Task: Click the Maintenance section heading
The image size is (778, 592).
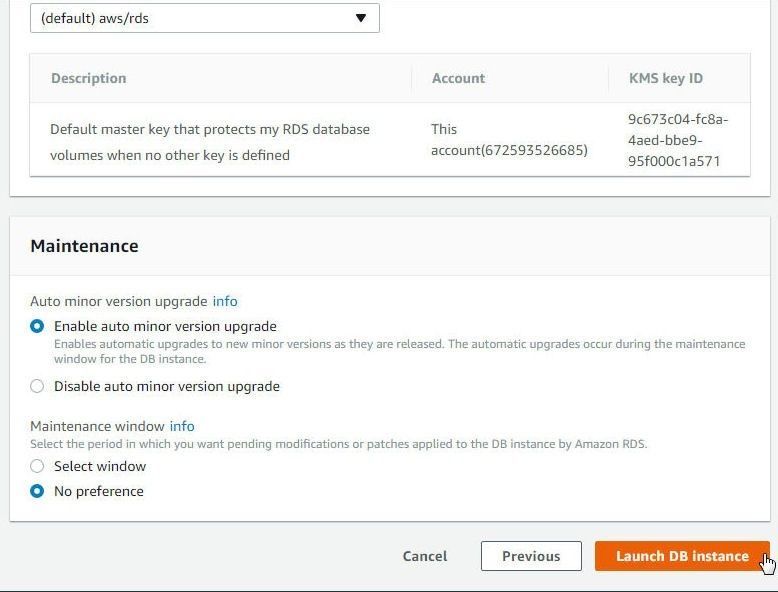Action: (84, 246)
